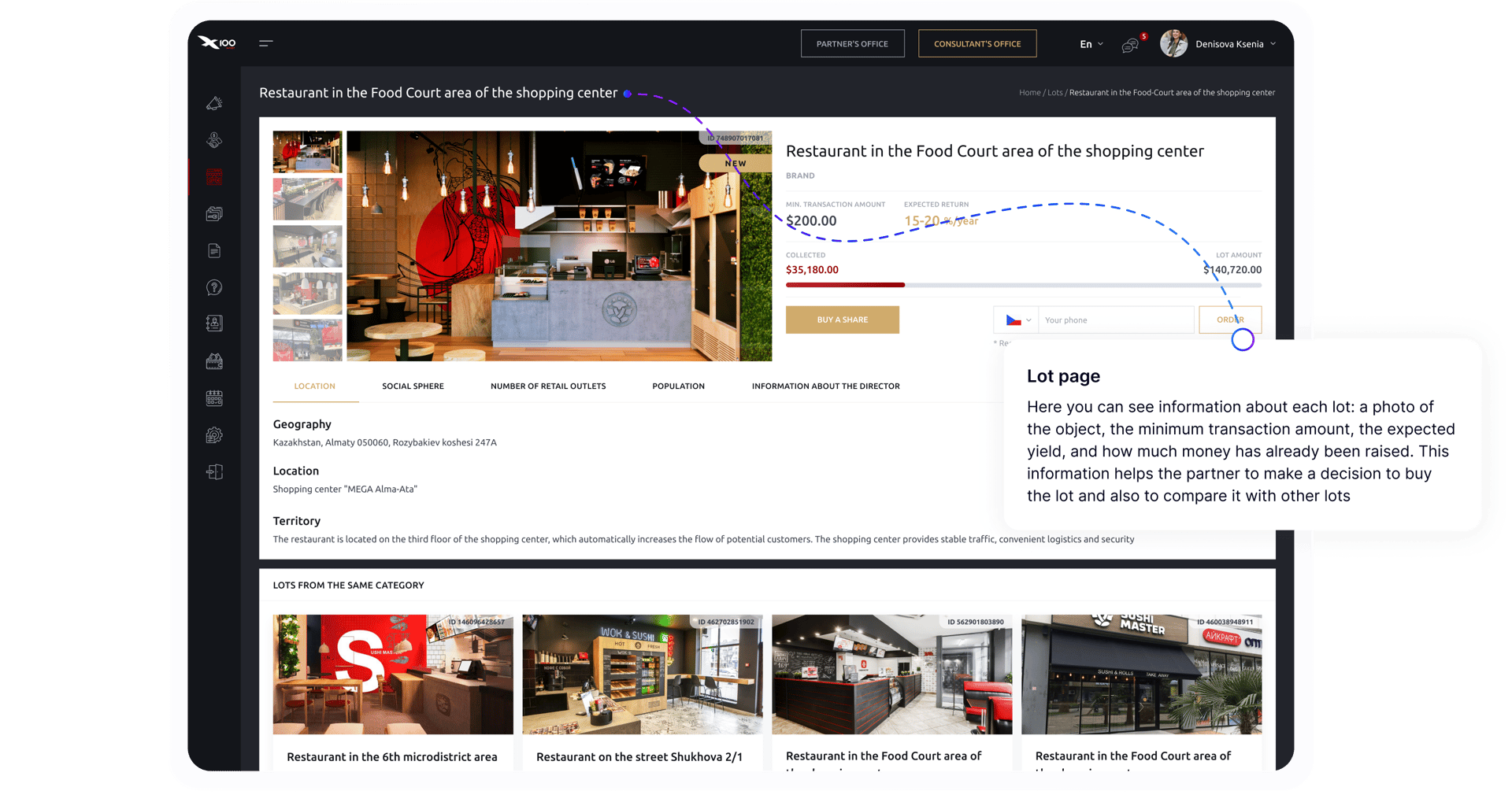The image size is (1512, 802).
Task: Click the collected amount progress bar
Action: point(1024,285)
